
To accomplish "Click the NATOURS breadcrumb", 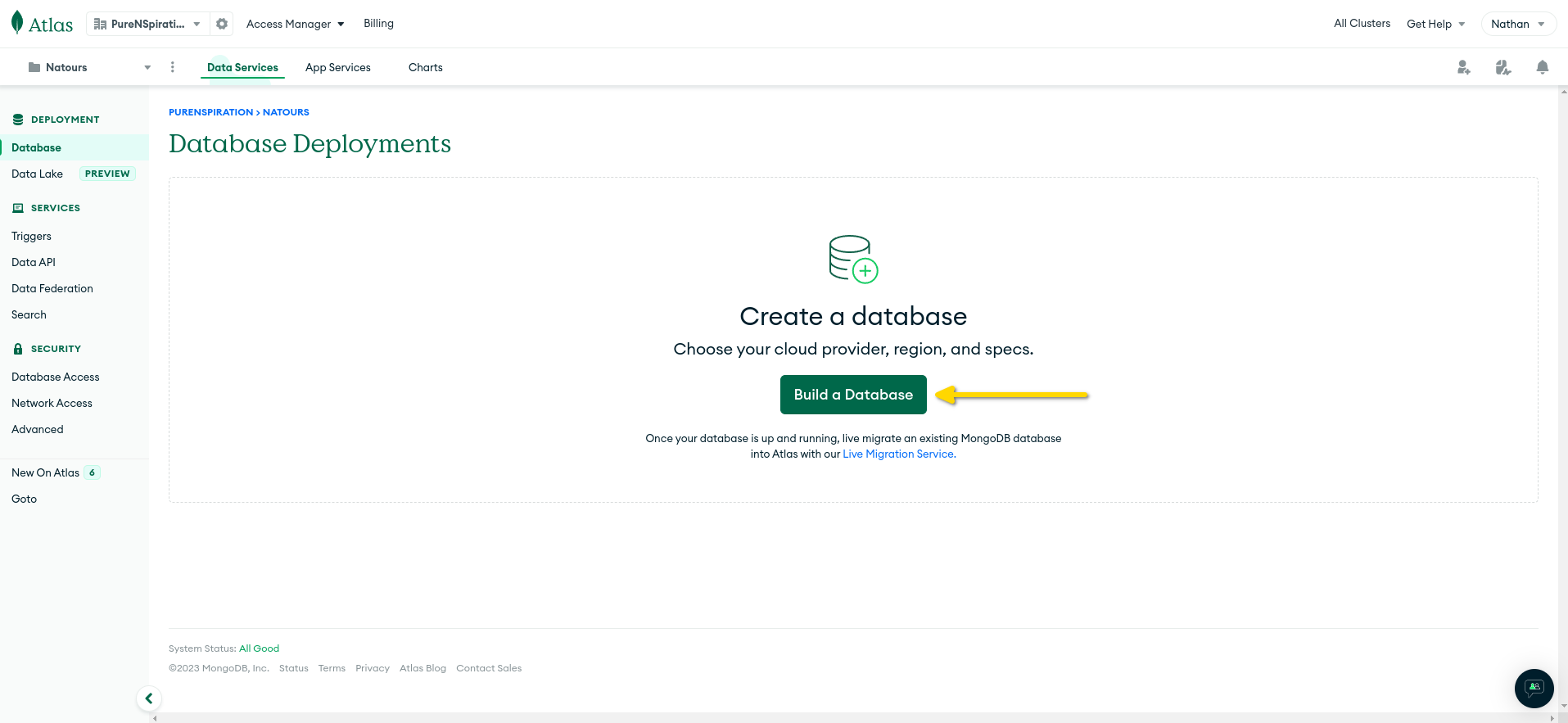I will tap(286, 112).
